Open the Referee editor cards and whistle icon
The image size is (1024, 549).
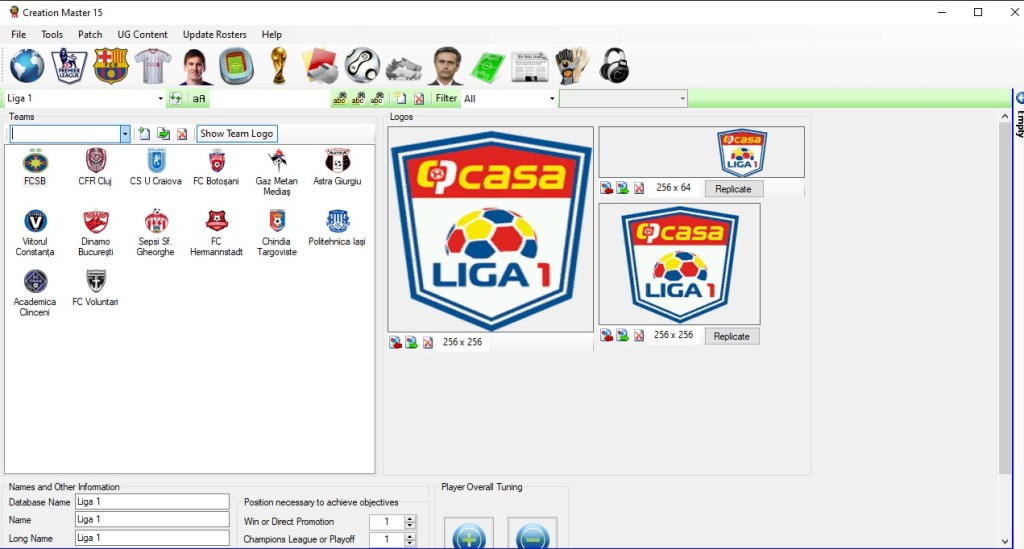(320, 66)
